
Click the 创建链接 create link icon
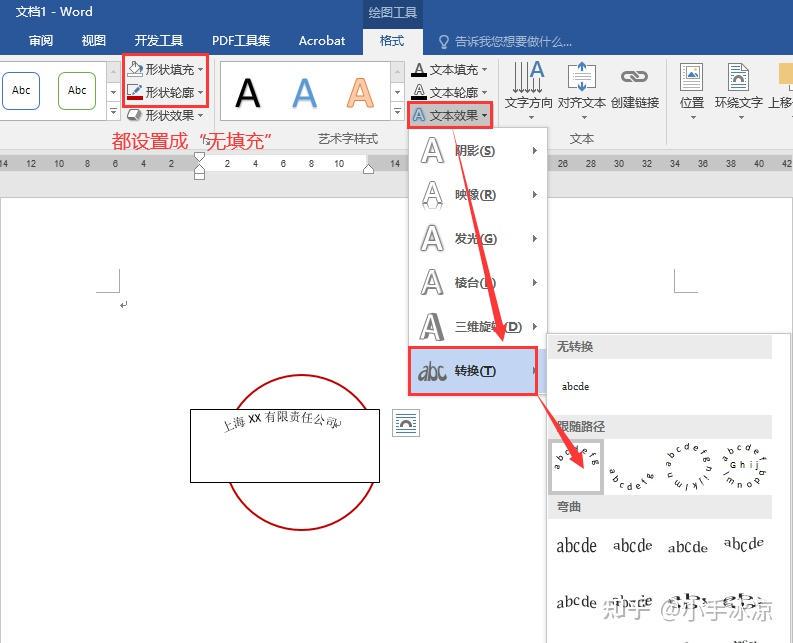pyautogui.click(x=634, y=77)
